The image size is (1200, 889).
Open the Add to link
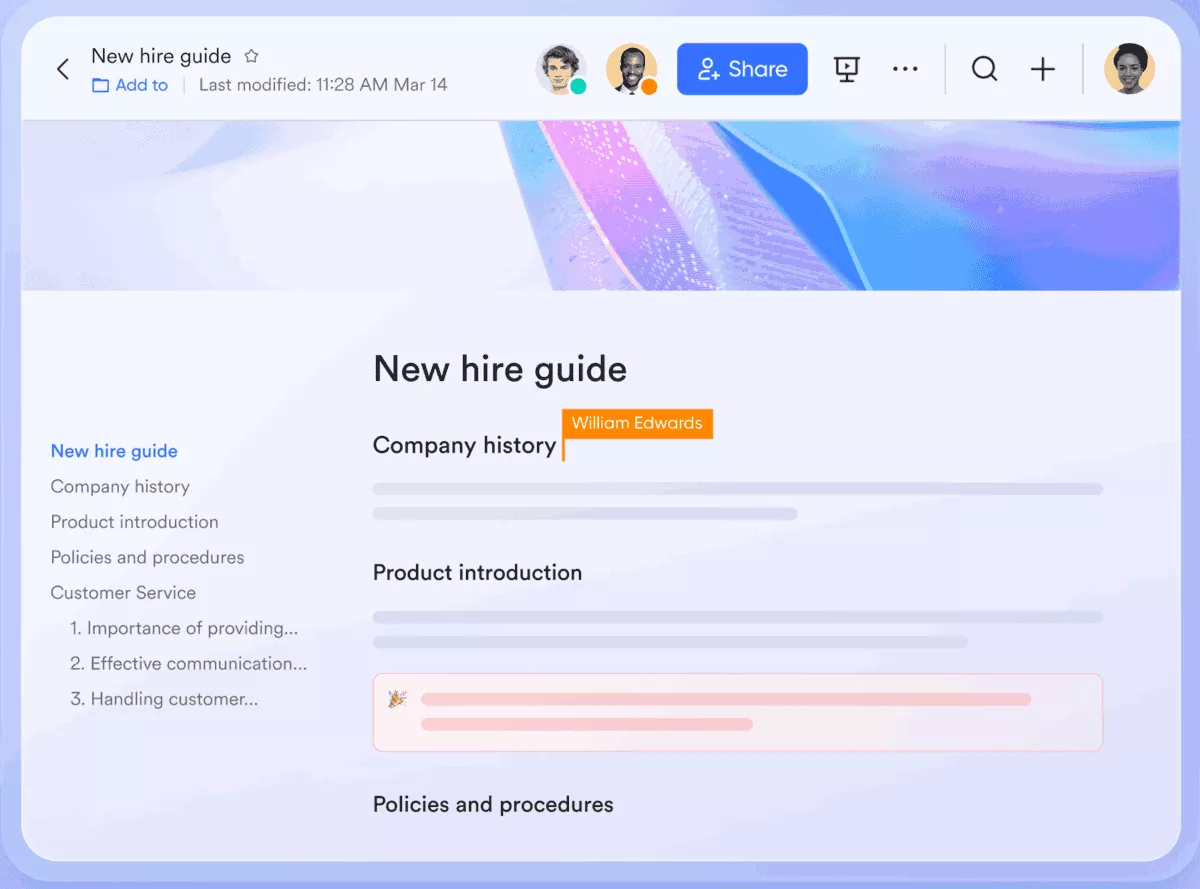coord(140,85)
